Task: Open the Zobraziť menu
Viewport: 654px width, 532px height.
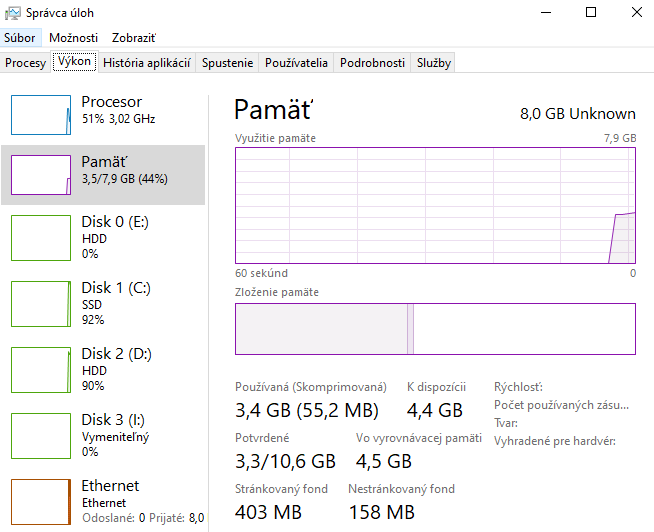Action: (133, 38)
